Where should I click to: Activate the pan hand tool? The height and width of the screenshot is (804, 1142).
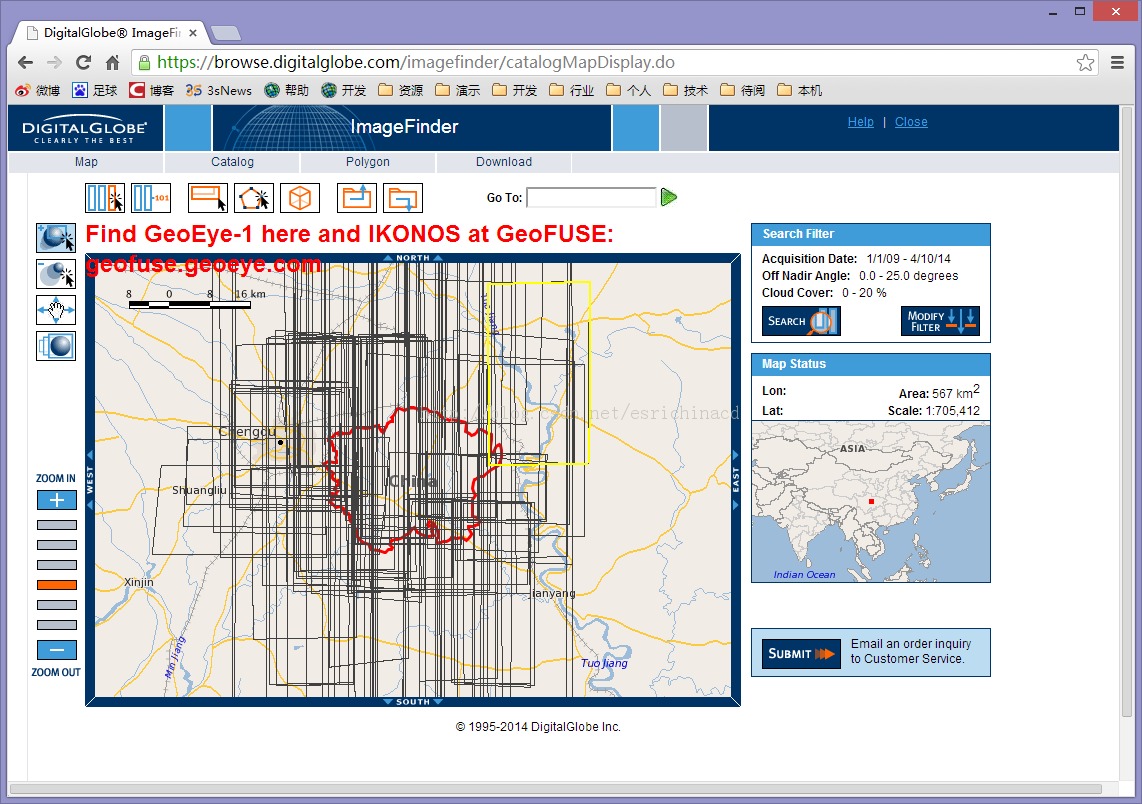[x=56, y=310]
